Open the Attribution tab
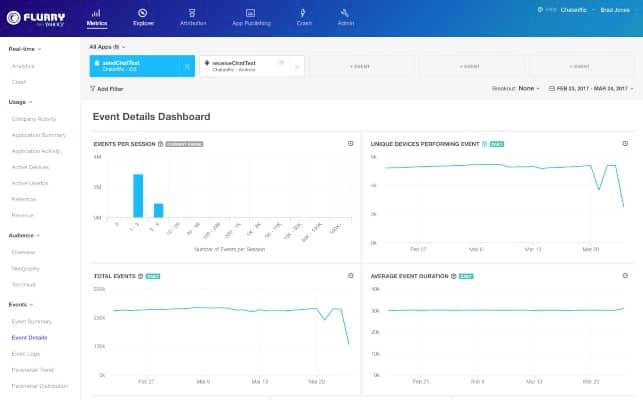 coord(193,18)
